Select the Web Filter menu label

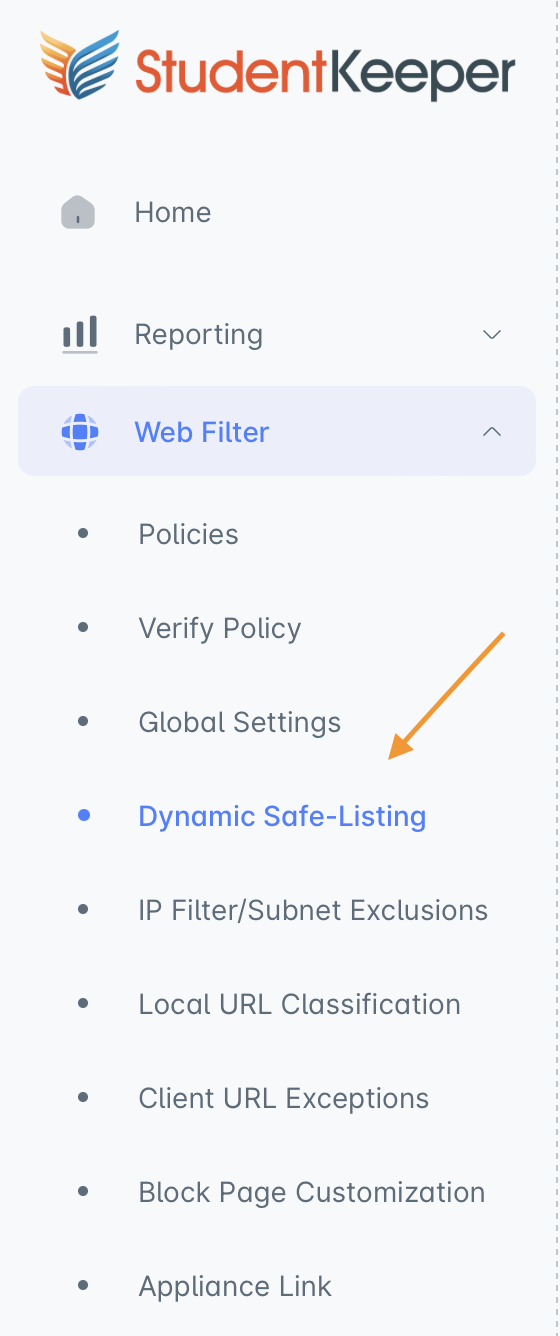[x=202, y=432]
